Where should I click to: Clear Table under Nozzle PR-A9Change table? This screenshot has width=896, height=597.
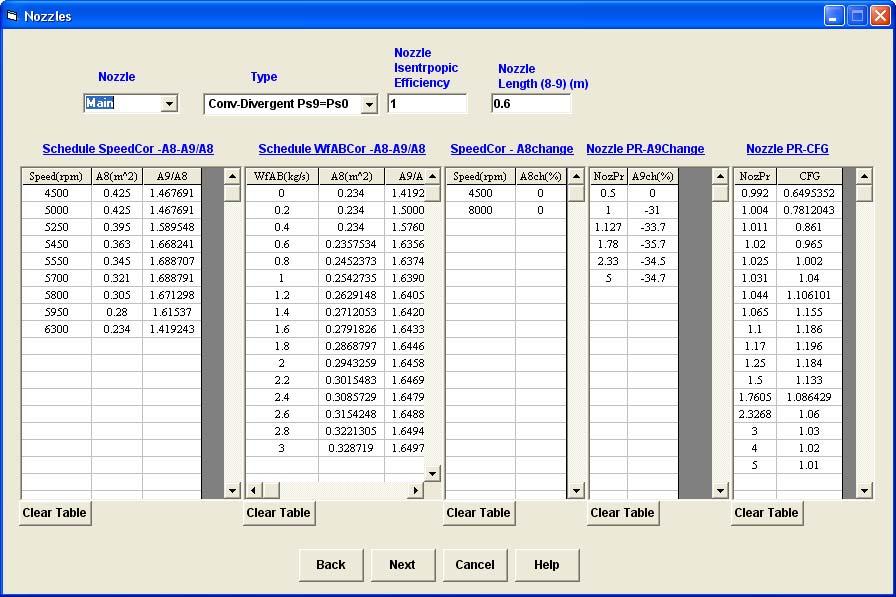(x=623, y=513)
